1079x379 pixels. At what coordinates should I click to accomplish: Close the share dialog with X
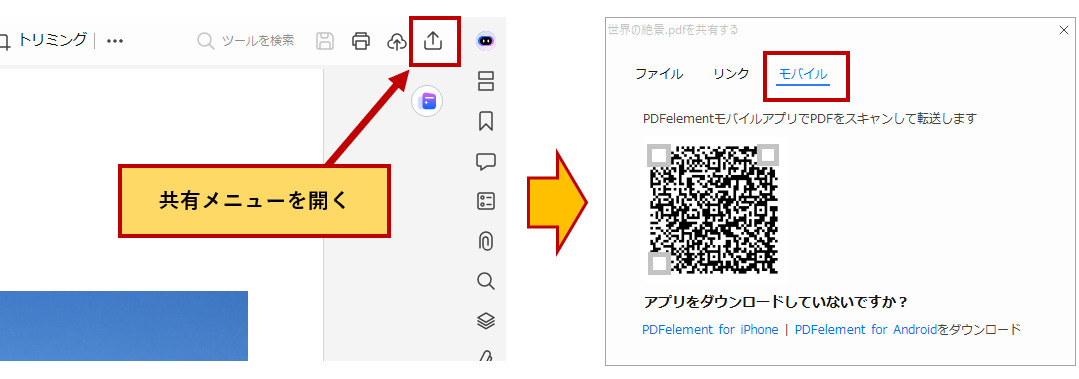(x=1063, y=30)
